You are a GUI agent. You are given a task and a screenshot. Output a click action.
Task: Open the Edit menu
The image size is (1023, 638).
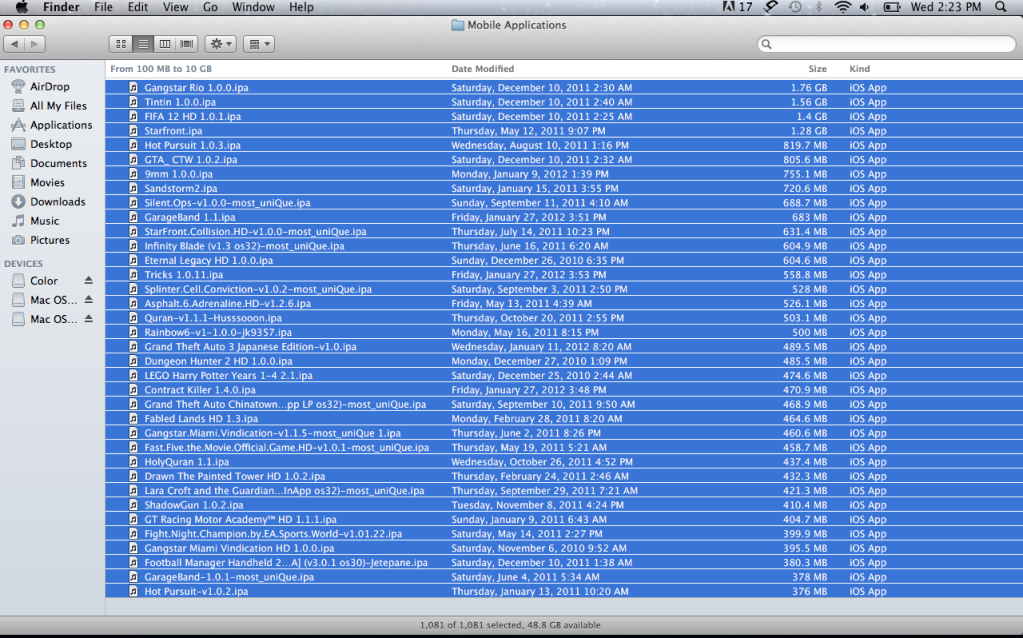(138, 7)
